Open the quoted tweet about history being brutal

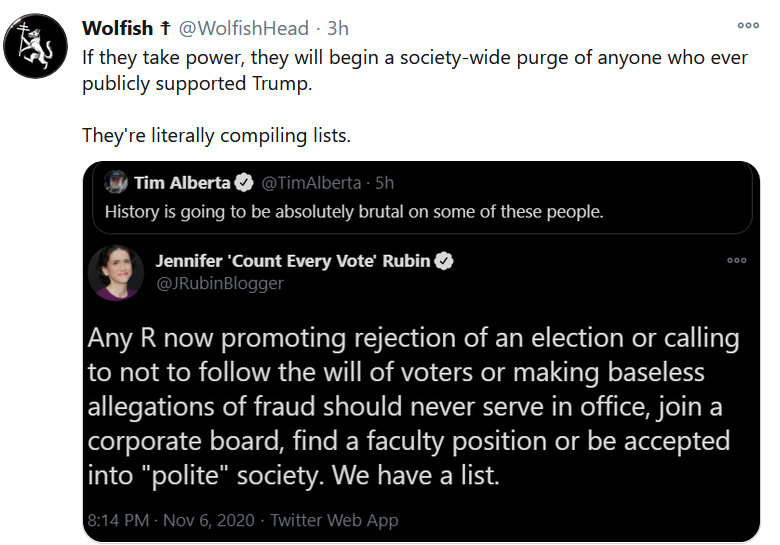click(x=354, y=211)
